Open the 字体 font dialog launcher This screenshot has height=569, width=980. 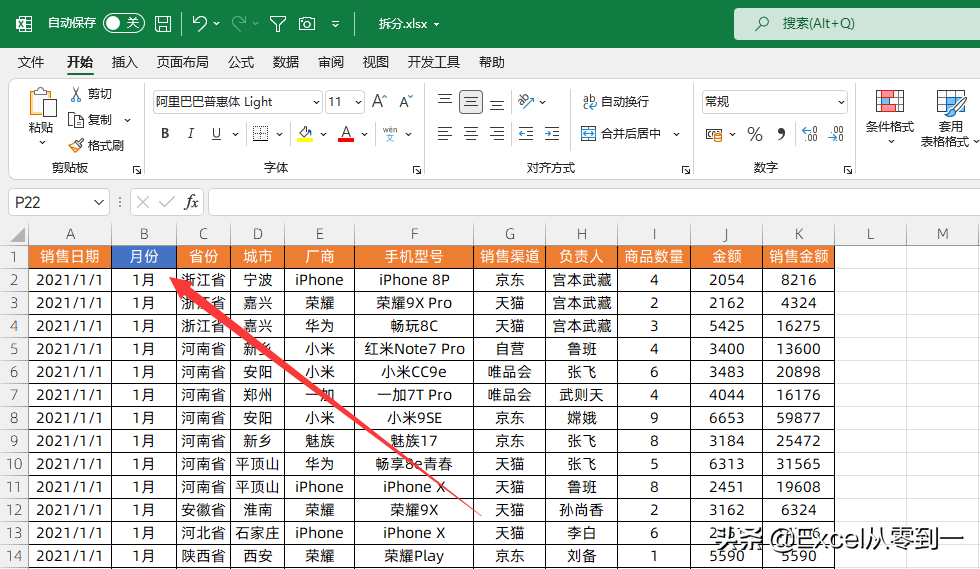417,169
